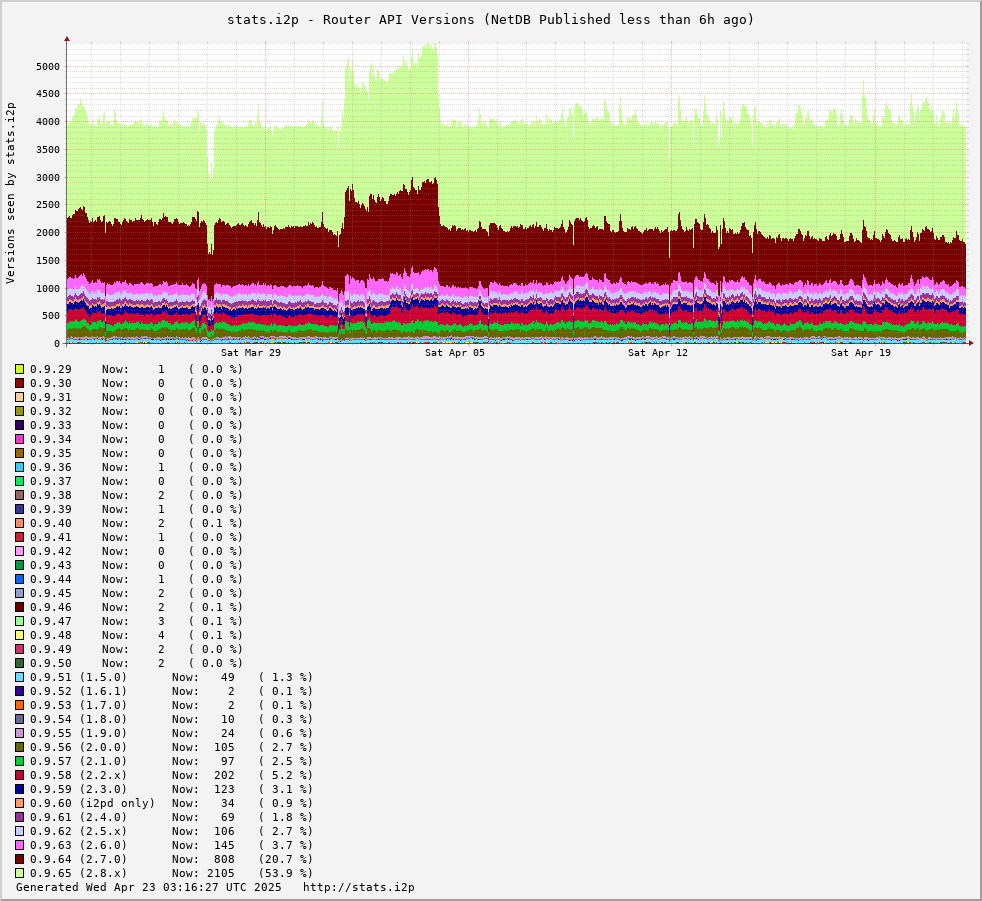Click the 'Now: 2105' value
This screenshot has width=982, height=901.
coord(204,873)
